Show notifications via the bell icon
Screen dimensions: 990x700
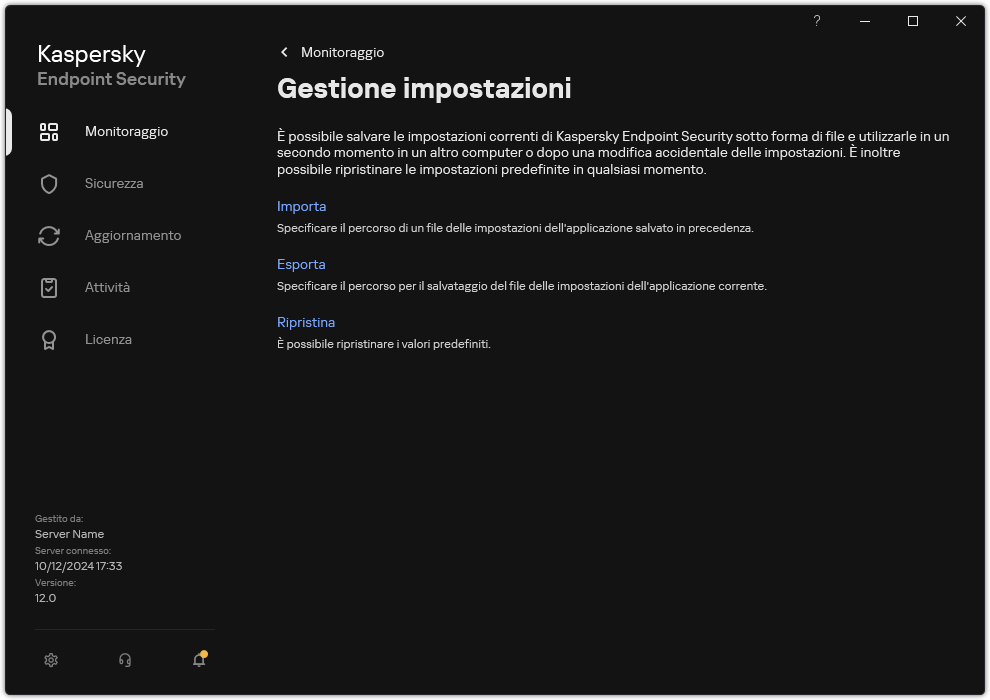pyautogui.click(x=197, y=660)
